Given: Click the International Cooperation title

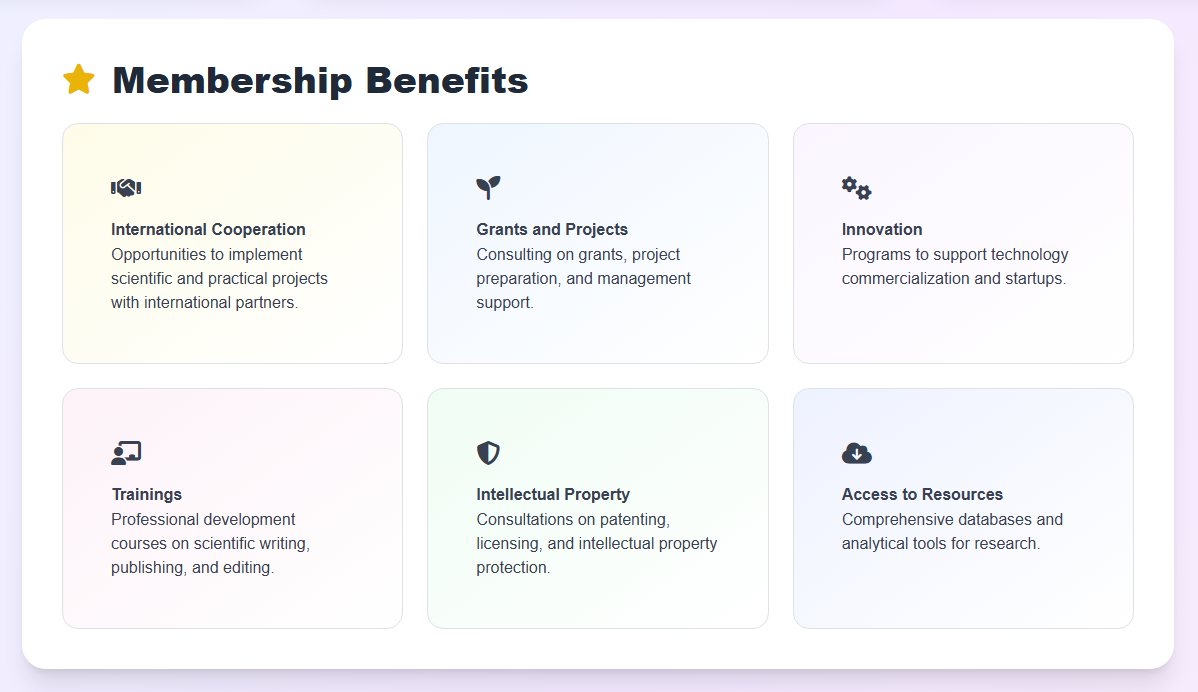Looking at the screenshot, I should (x=208, y=229).
